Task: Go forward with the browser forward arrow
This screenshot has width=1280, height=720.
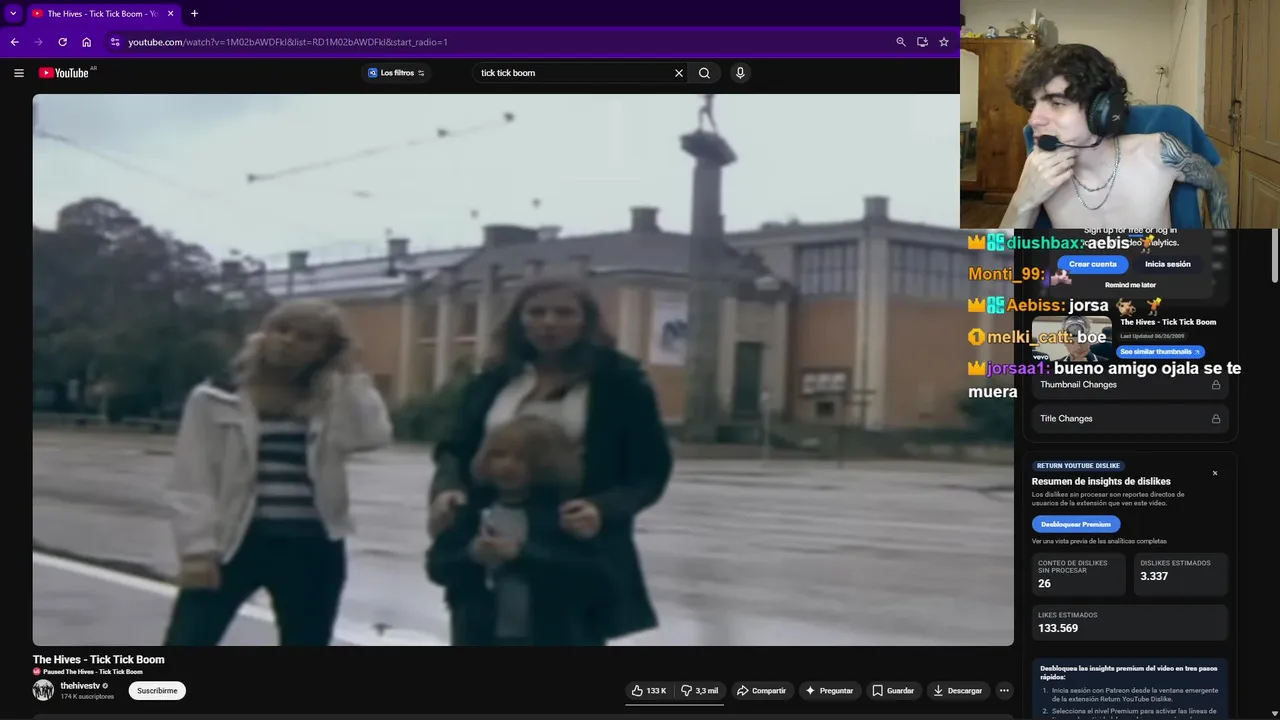Action: (x=38, y=42)
